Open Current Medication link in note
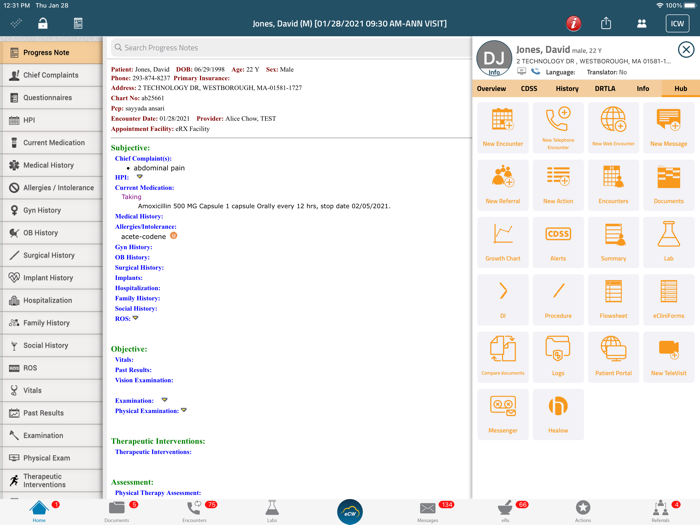Image resolution: width=700 pixels, height=525 pixels. point(144,188)
